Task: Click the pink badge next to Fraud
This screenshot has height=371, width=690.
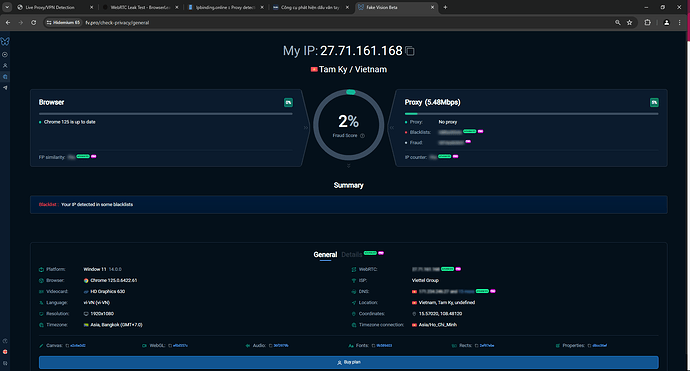Action: 468,142
